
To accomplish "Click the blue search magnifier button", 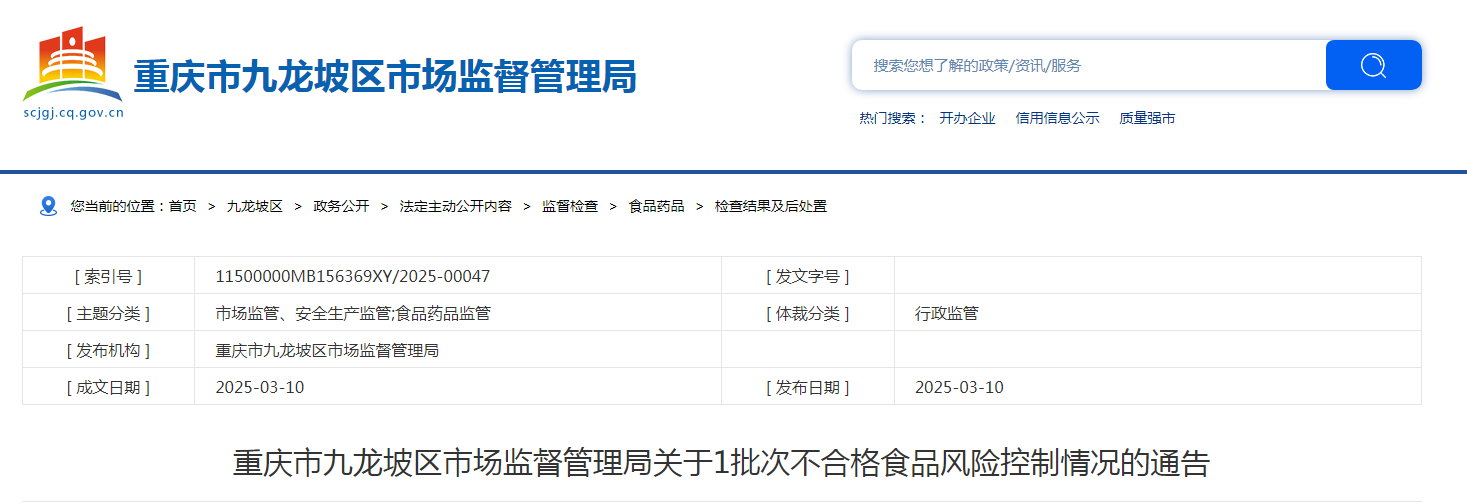I will (x=1373, y=65).
